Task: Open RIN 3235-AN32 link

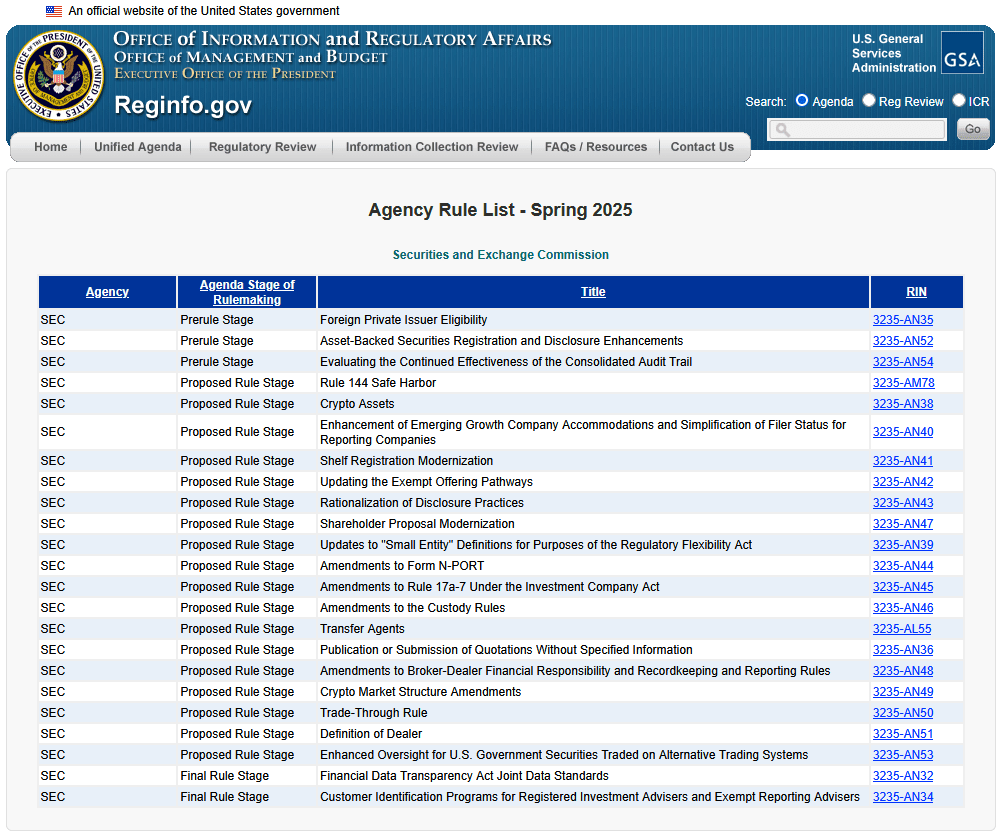Action: point(903,776)
